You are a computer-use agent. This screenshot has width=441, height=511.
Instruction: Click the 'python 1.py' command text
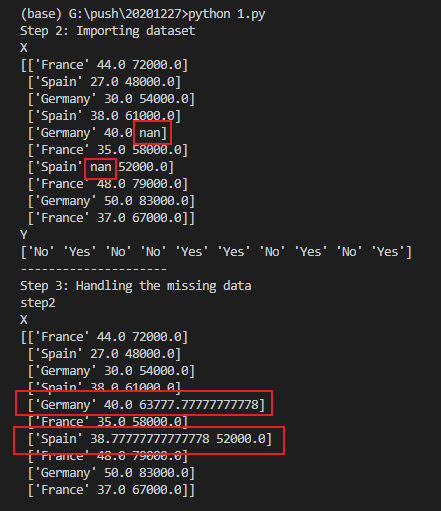(227, 14)
